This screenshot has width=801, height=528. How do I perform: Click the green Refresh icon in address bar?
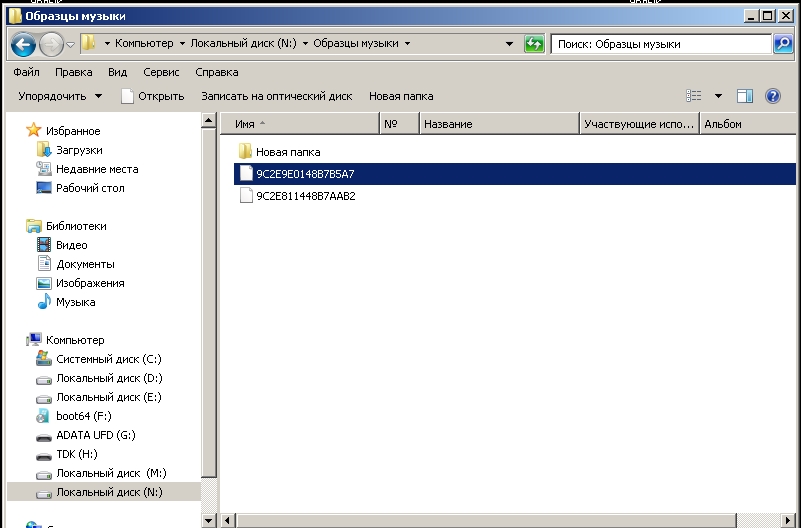[x=534, y=44]
